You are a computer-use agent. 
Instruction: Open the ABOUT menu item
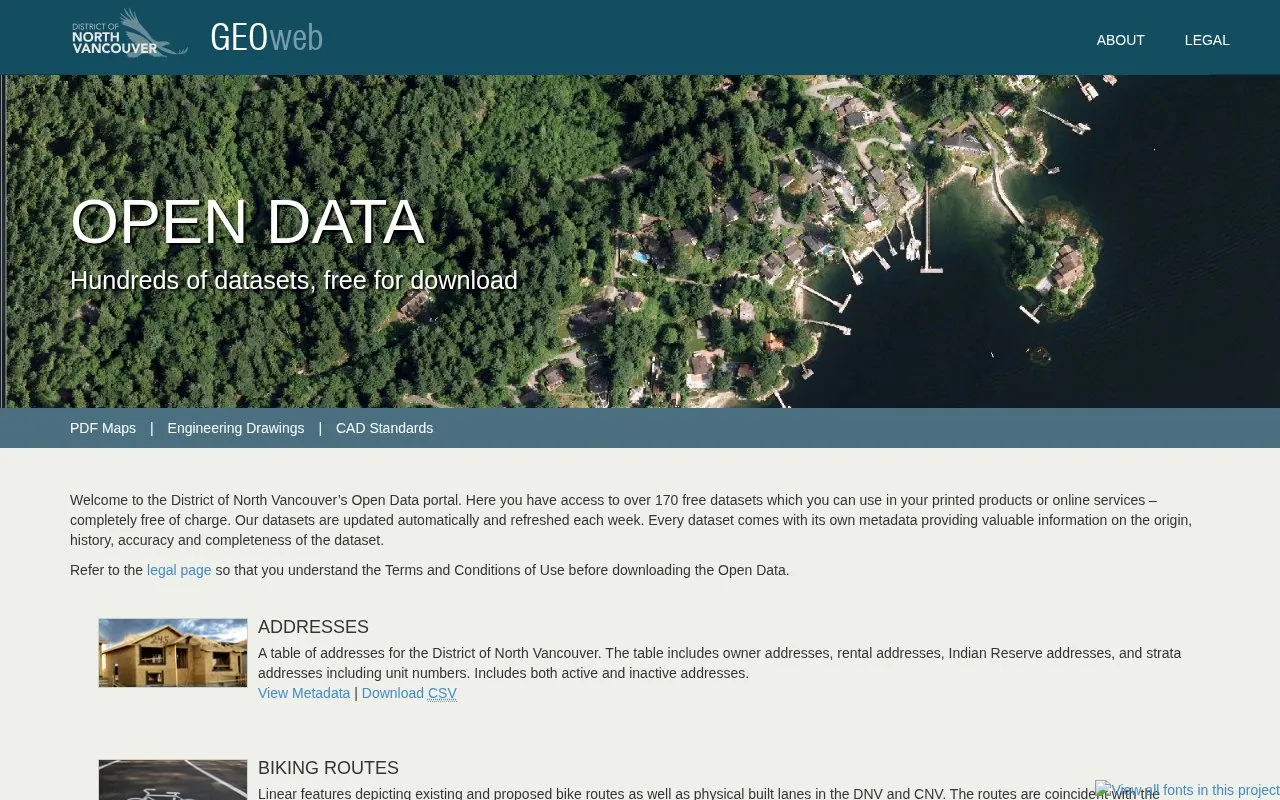tap(1120, 40)
